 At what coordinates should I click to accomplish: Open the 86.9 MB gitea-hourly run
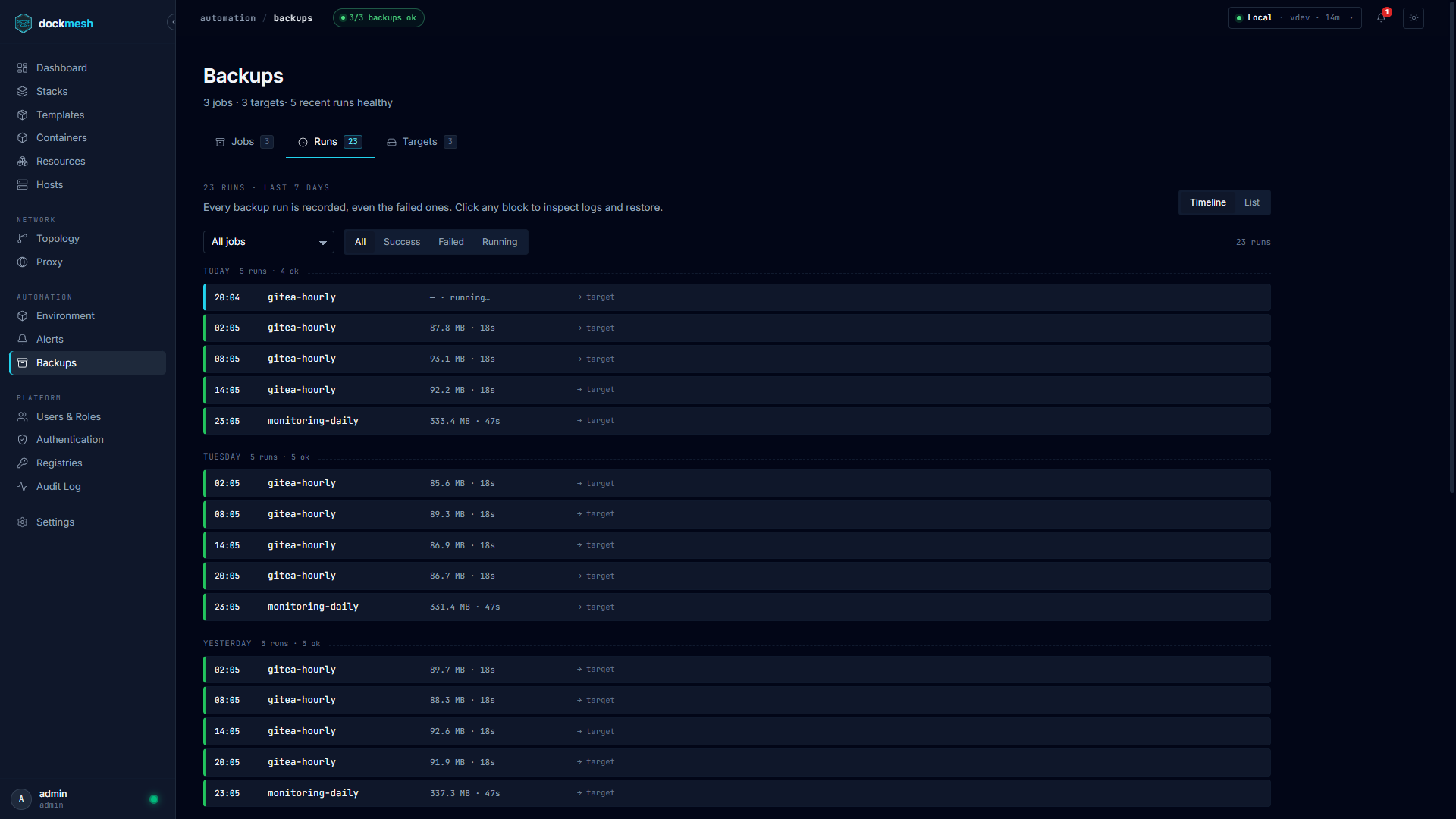point(737,545)
